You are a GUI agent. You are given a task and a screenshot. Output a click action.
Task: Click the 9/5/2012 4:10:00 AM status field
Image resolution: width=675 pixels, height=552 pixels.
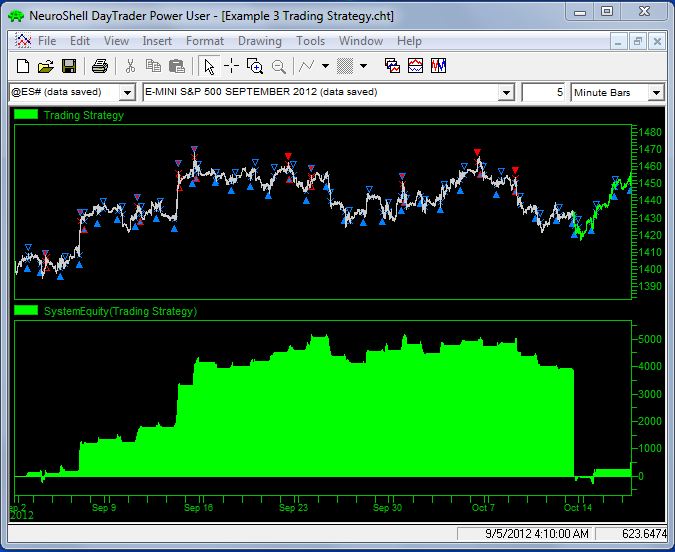pyautogui.click(x=525, y=534)
